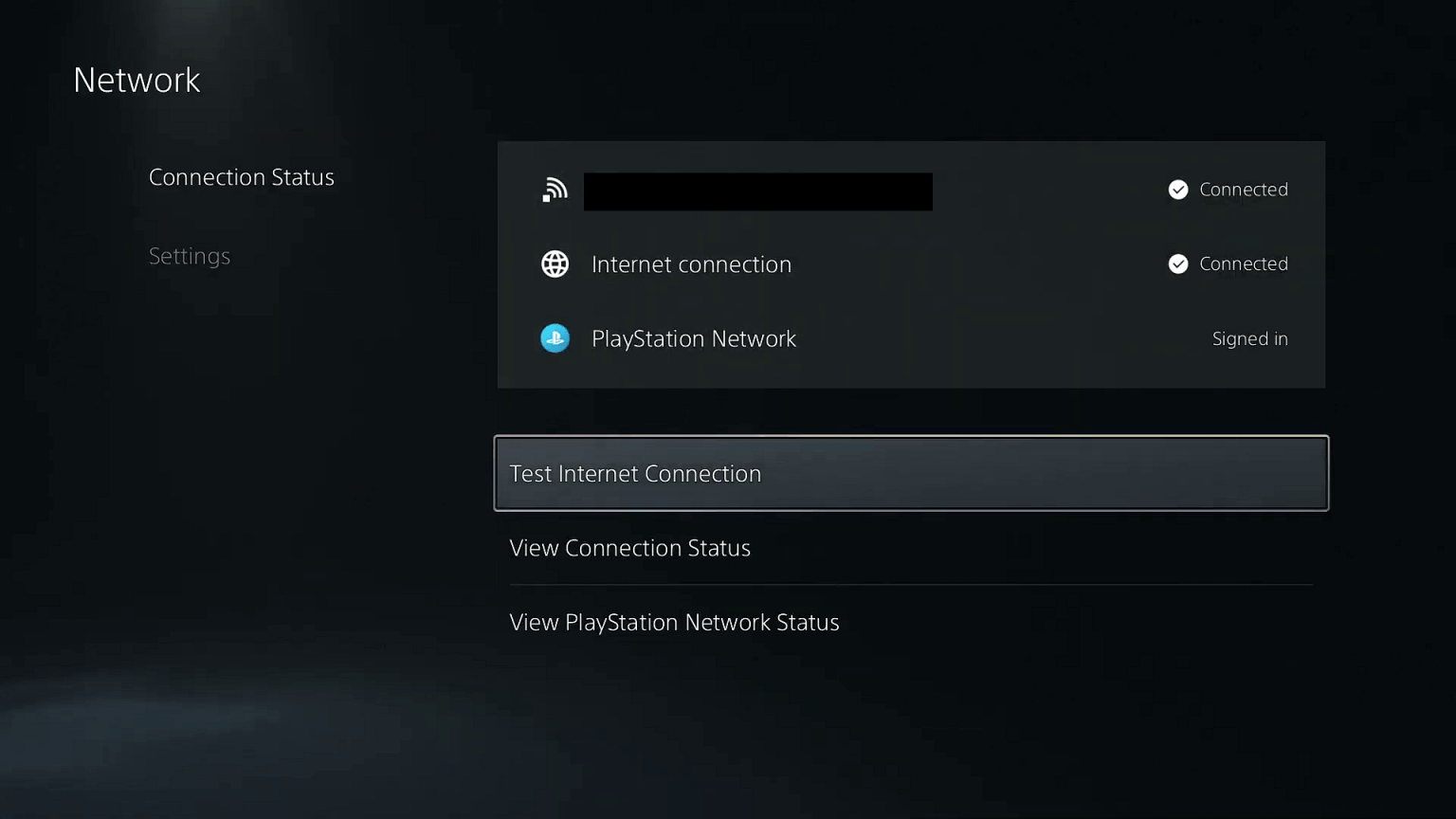Click the Connected text in the Wi-Fi row
The height and width of the screenshot is (819, 1456).
[x=1243, y=190]
